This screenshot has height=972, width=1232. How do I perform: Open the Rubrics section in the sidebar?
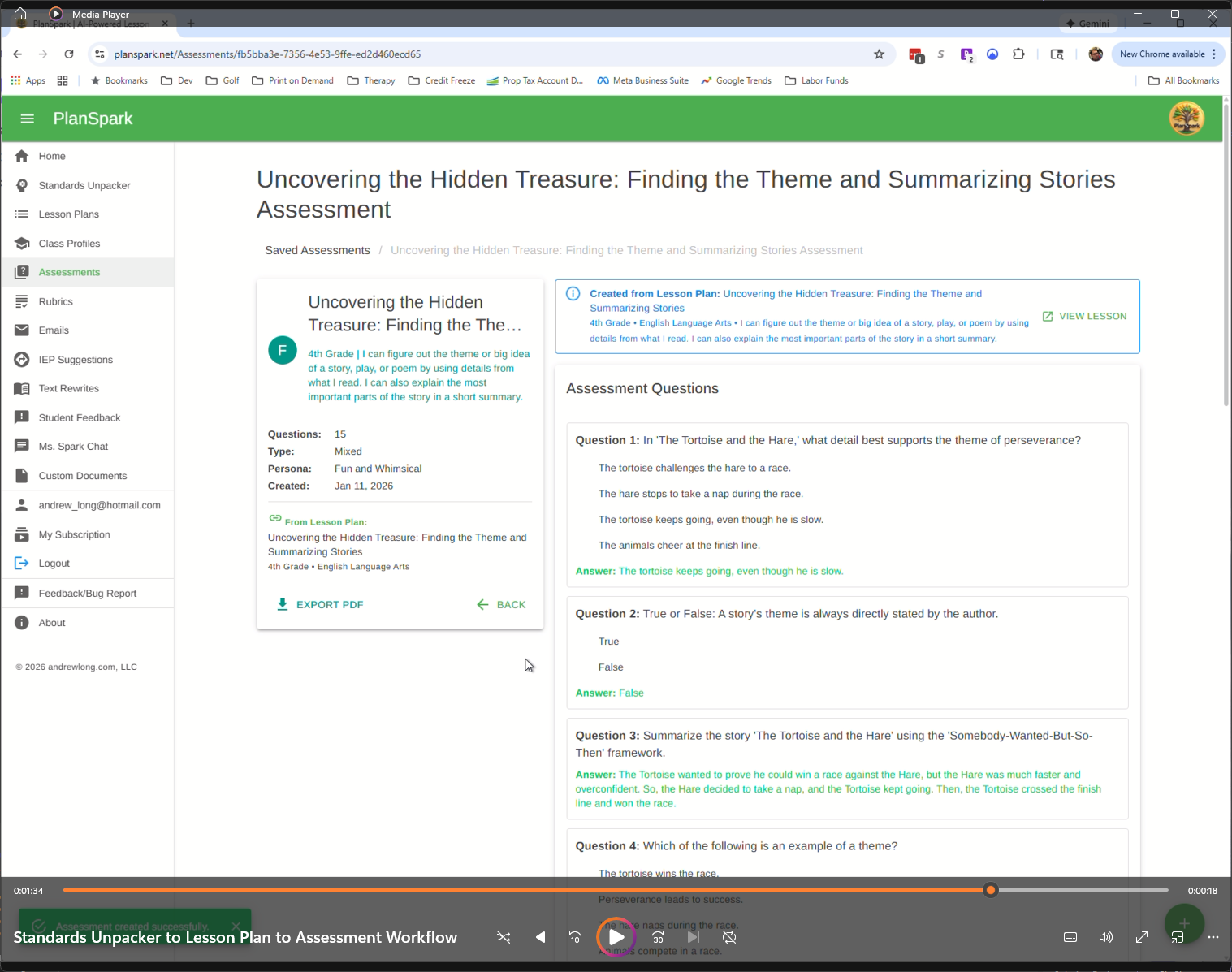point(55,301)
